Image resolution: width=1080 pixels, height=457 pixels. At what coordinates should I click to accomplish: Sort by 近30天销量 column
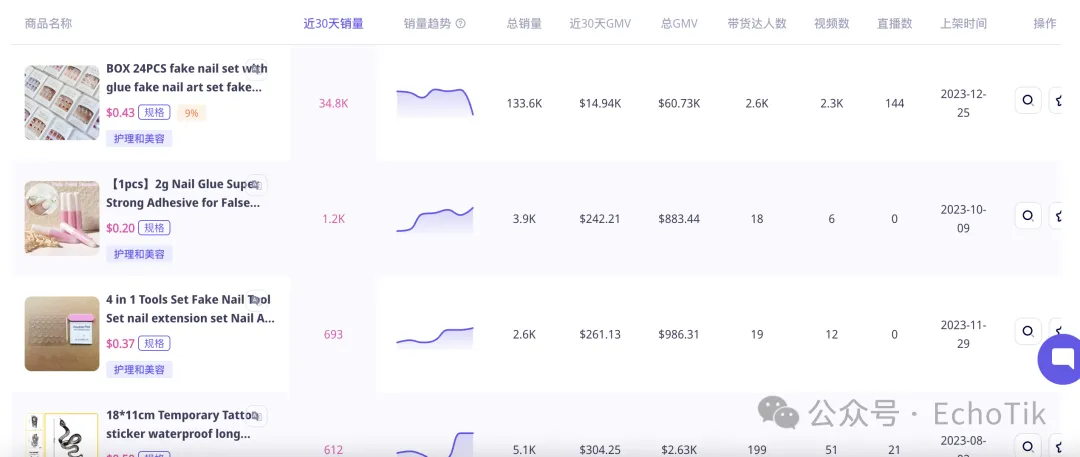tap(333, 23)
